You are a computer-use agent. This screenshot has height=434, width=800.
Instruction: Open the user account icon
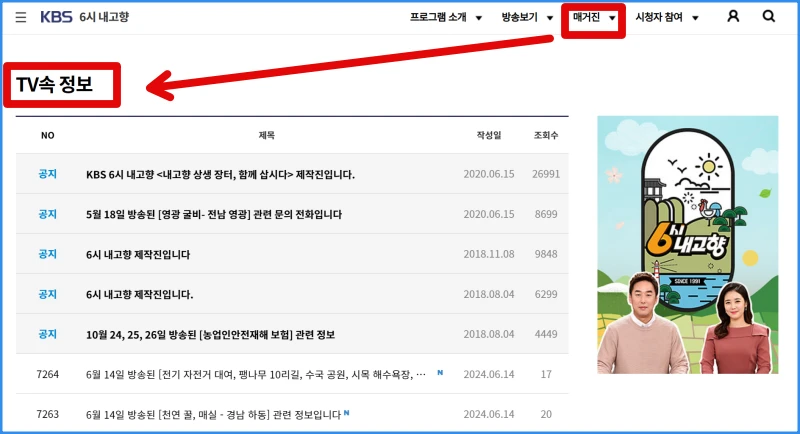coord(733,16)
